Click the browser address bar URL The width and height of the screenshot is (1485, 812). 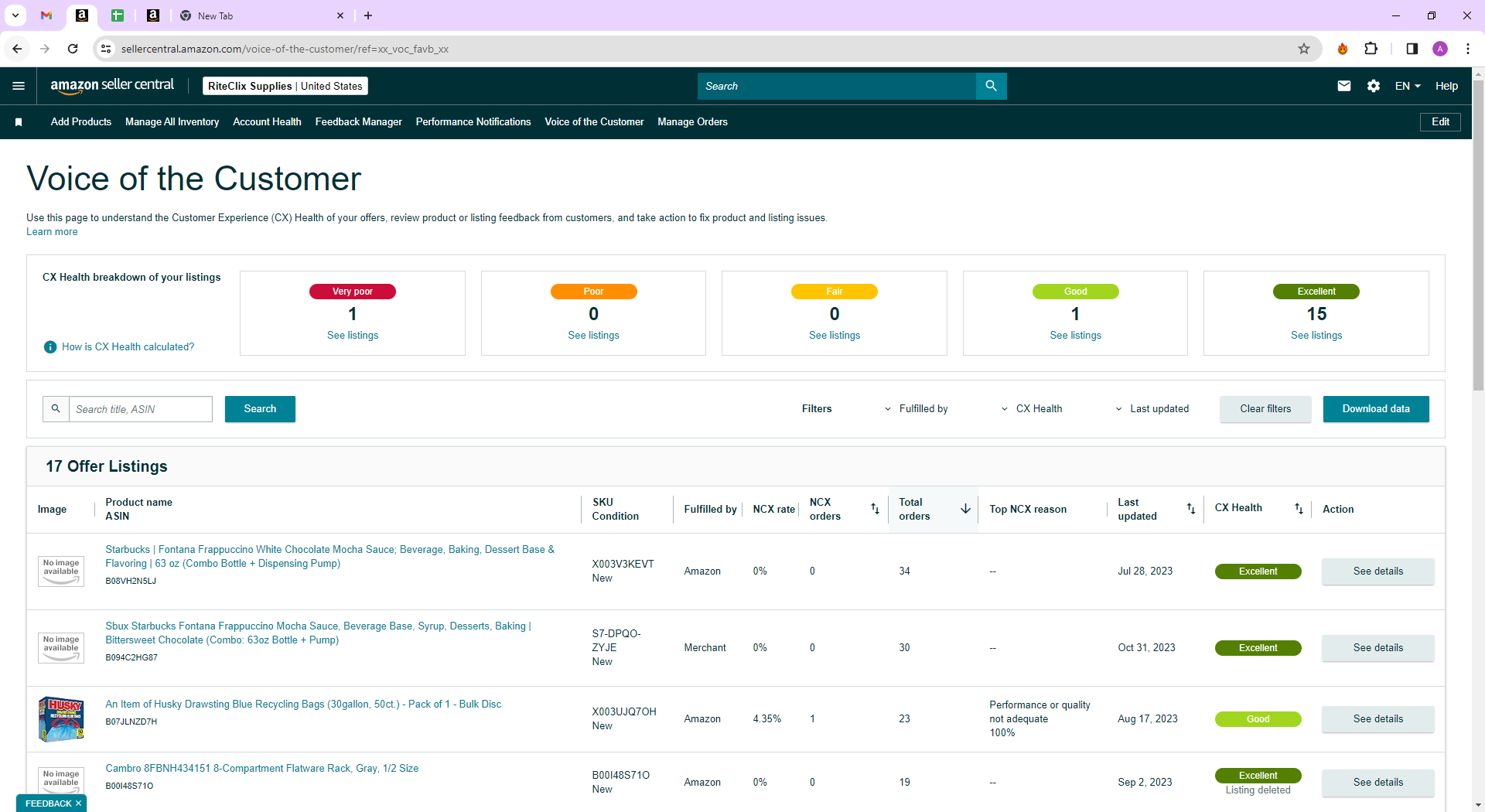click(285, 49)
